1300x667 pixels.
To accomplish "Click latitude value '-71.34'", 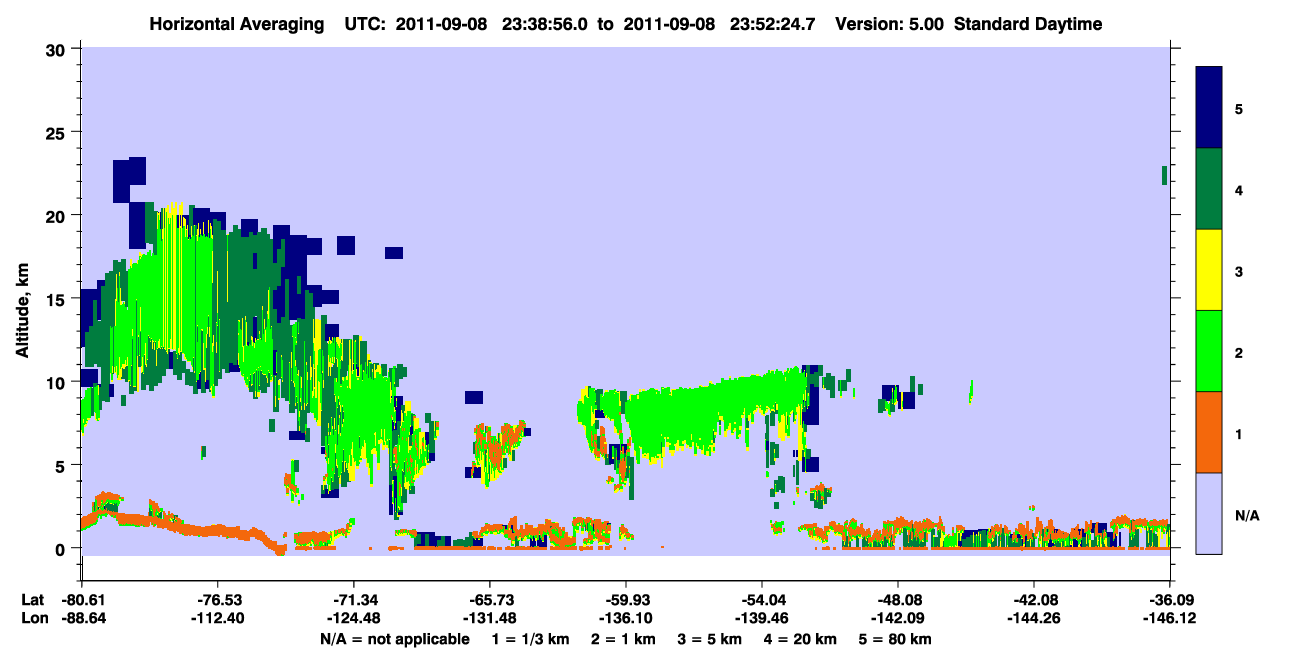I will (354, 600).
